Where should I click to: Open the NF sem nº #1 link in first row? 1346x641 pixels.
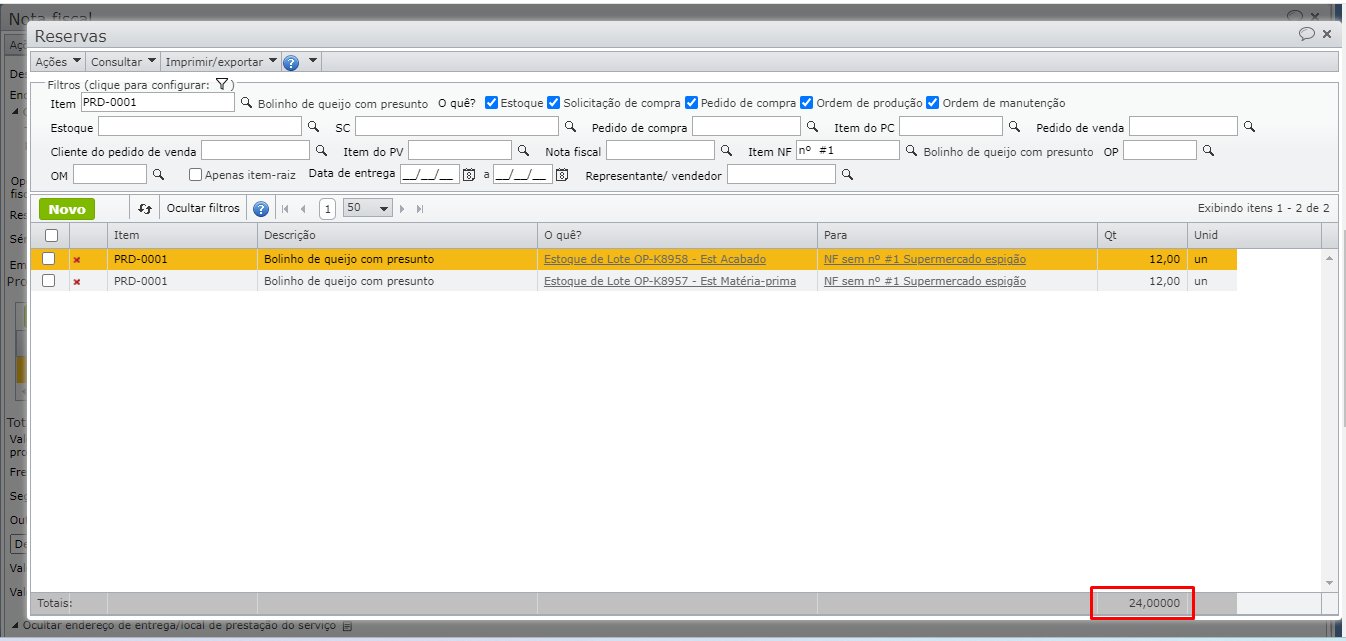[x=925, y=259]
